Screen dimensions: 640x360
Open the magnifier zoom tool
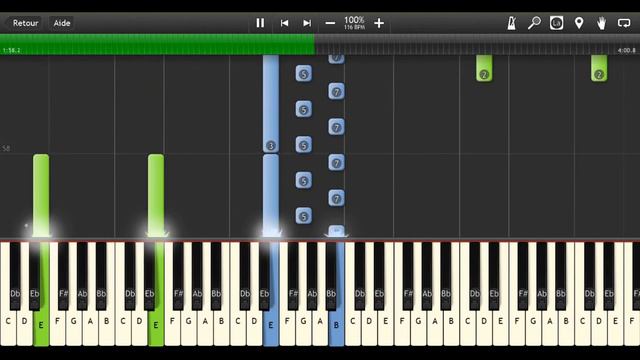(534, 23)
